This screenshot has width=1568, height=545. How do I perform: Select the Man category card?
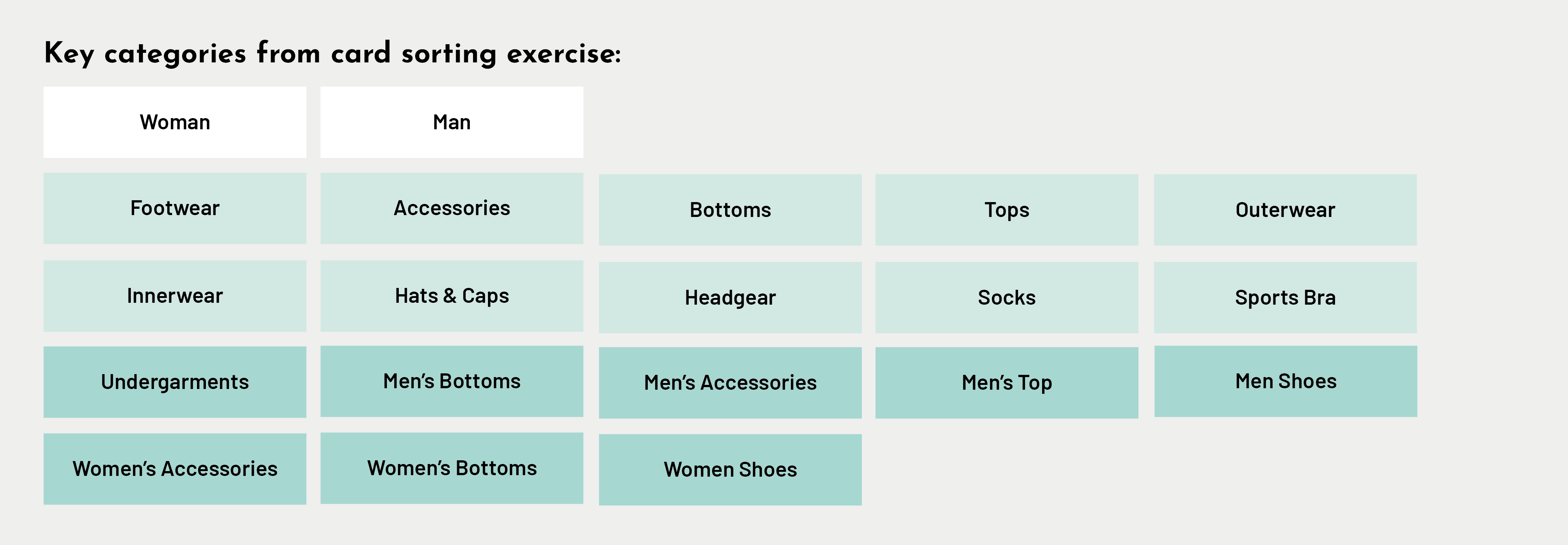point(452,122)
